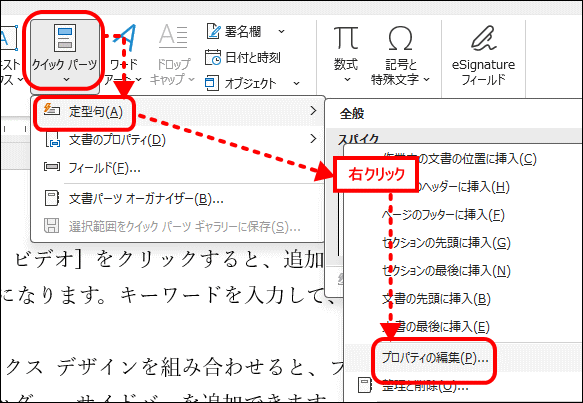This screenshot has height=403, width=583.
Task: Expand the ワードアート dropdown arrow
Action: pos(139,79)
